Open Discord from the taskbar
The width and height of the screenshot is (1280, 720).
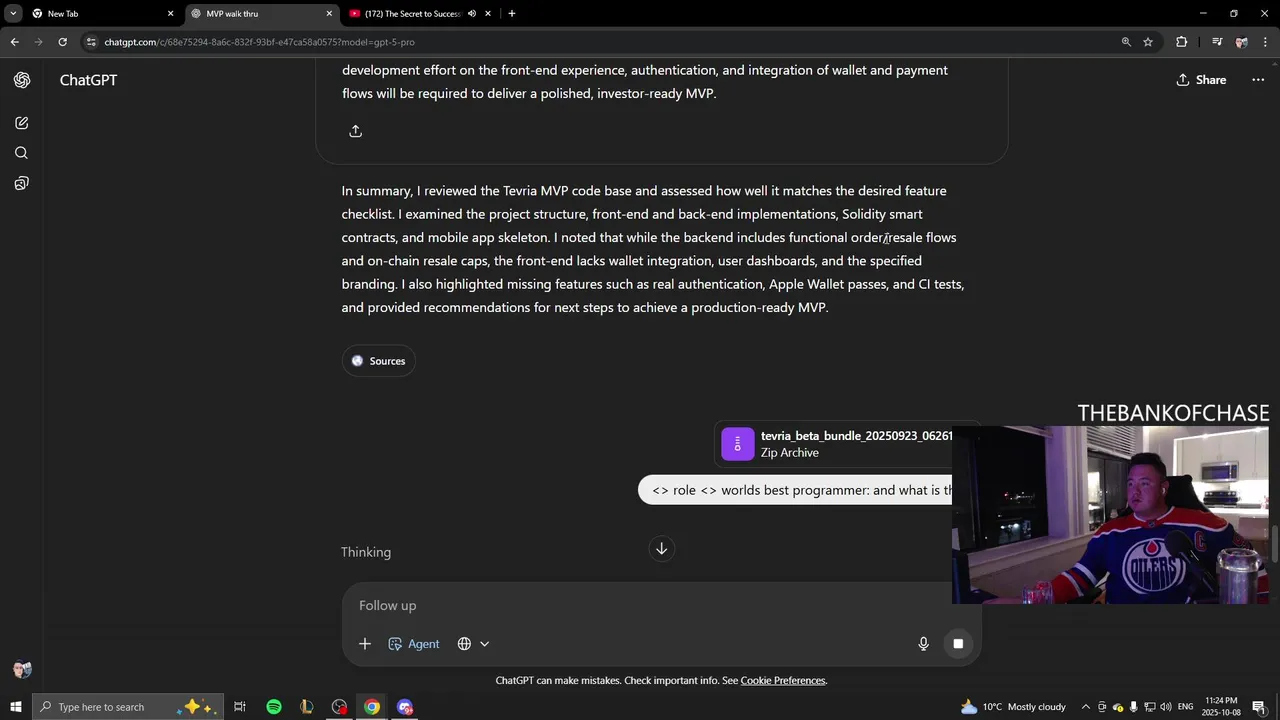click(x=405, y=707)
